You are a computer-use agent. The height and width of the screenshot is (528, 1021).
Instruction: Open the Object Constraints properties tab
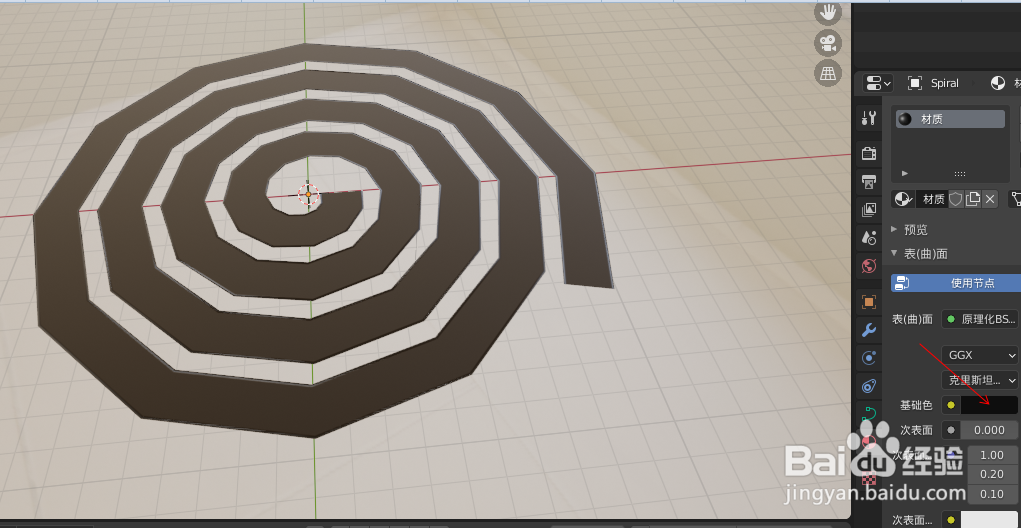(x=869, y=386)
